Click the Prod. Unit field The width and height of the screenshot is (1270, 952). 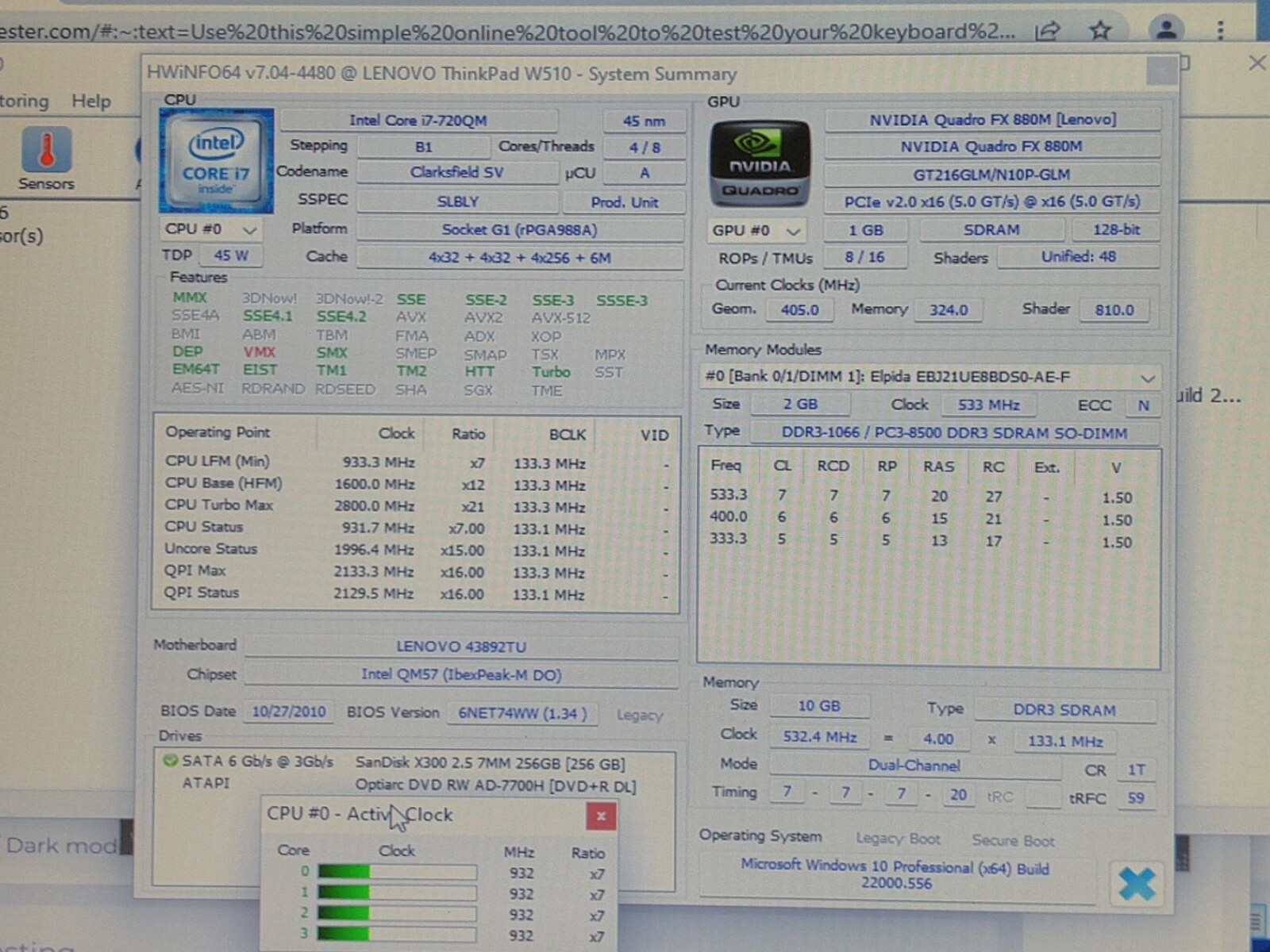click(624, 202)
